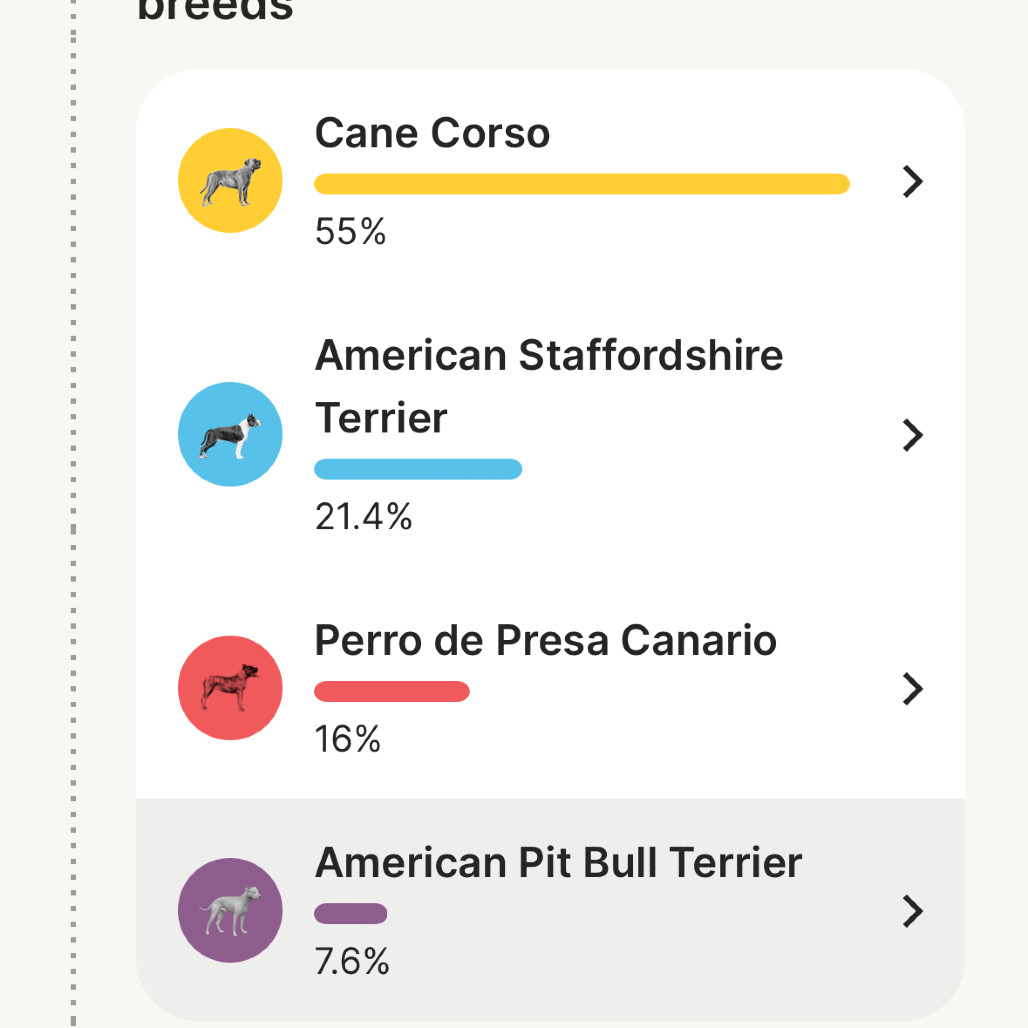Click the blue Staffordshire Terrier percentage bar
The width and height of the screenshot is (1028, 1028).
click(418, 469)
